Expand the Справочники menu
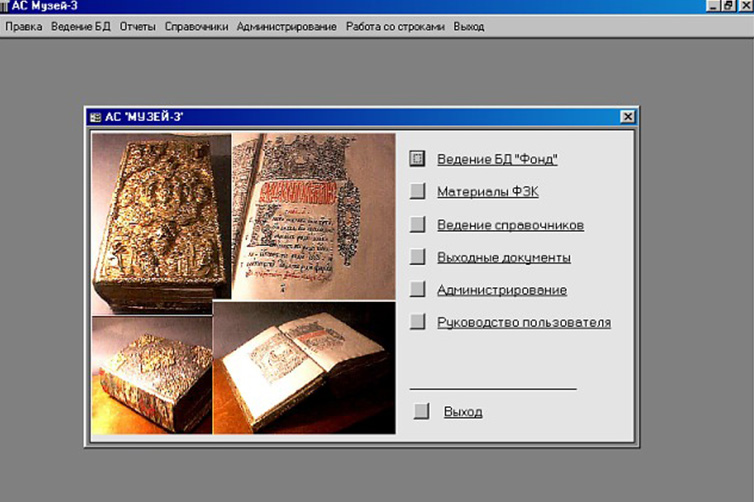 click(196, 27)
